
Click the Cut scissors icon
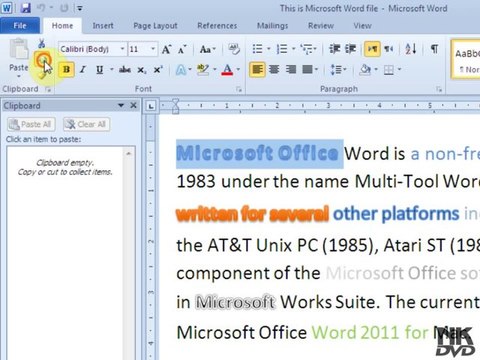(x=41, y=43)
